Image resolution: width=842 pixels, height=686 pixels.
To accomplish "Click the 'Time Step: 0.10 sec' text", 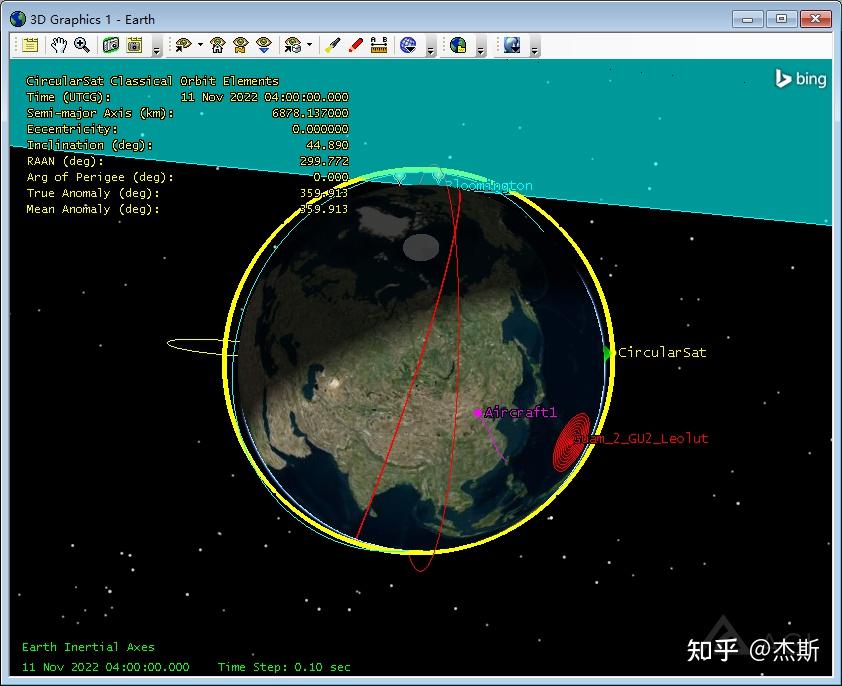I will [284, 667].
